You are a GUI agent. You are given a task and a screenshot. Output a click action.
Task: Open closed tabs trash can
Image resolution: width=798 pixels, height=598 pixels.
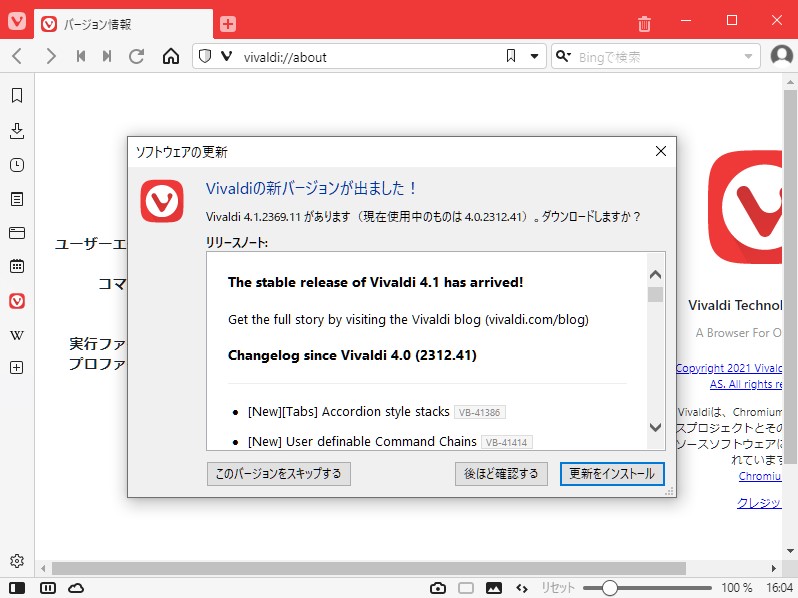tap(644, 23)
